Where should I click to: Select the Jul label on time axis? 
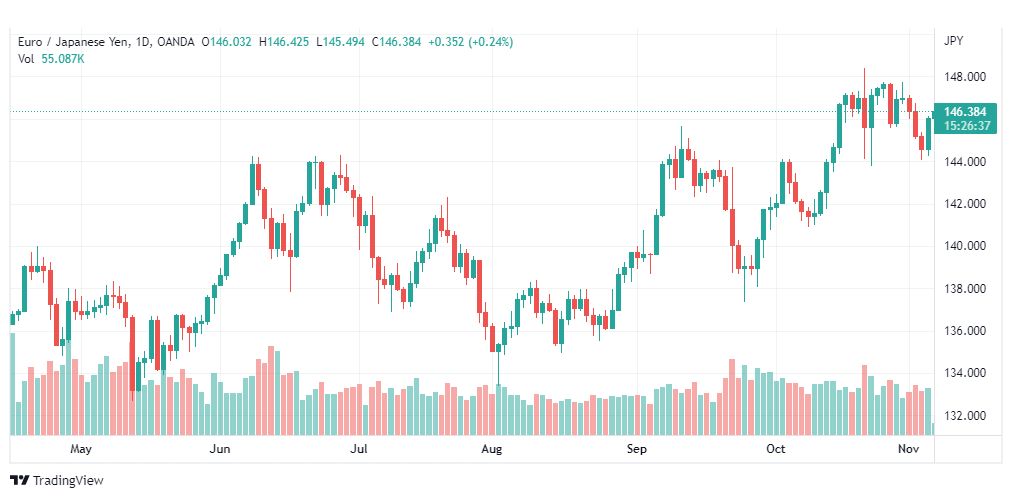[x=358, y=449]
